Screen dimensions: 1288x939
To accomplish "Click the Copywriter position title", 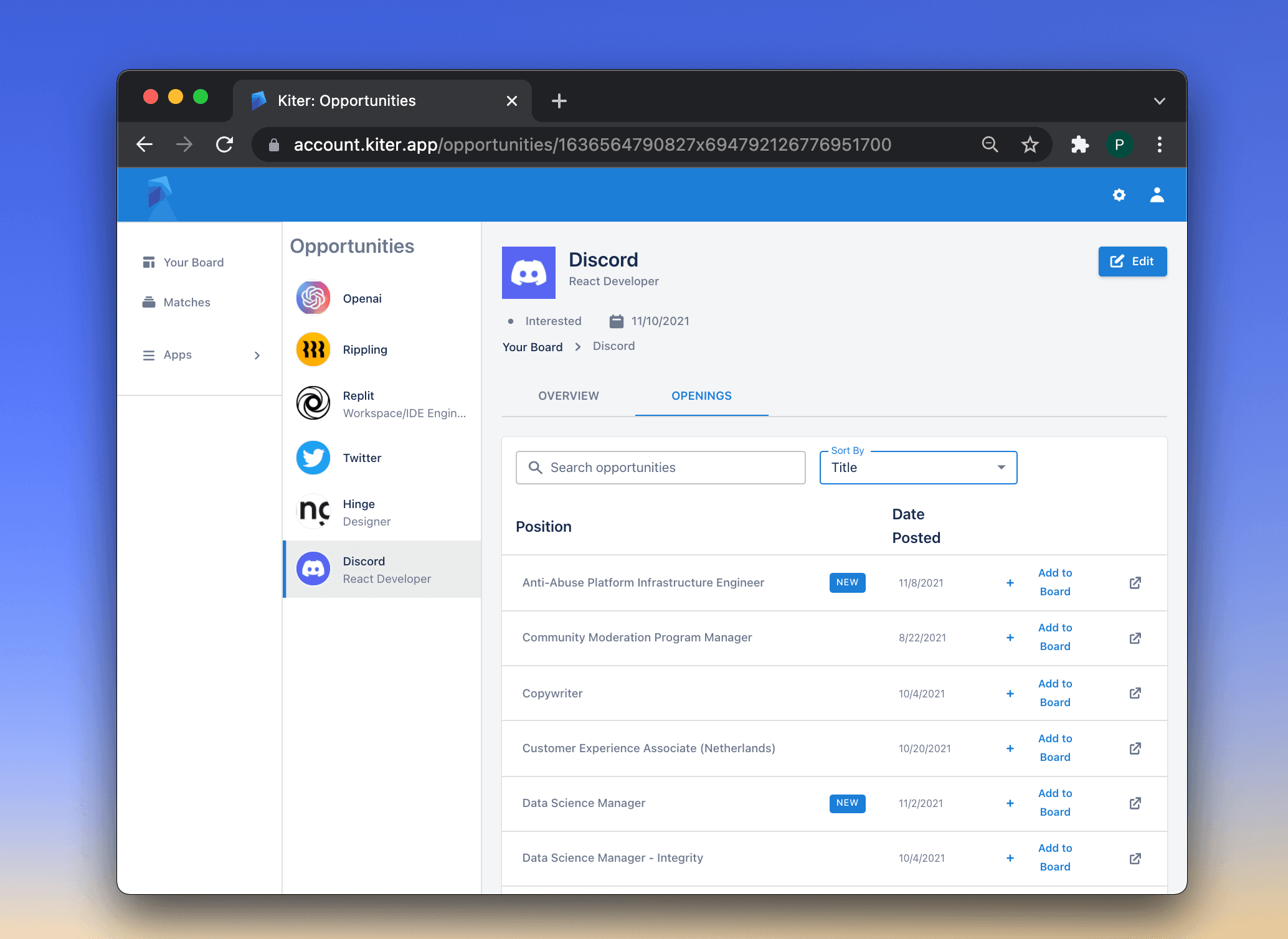I will 552,694.
